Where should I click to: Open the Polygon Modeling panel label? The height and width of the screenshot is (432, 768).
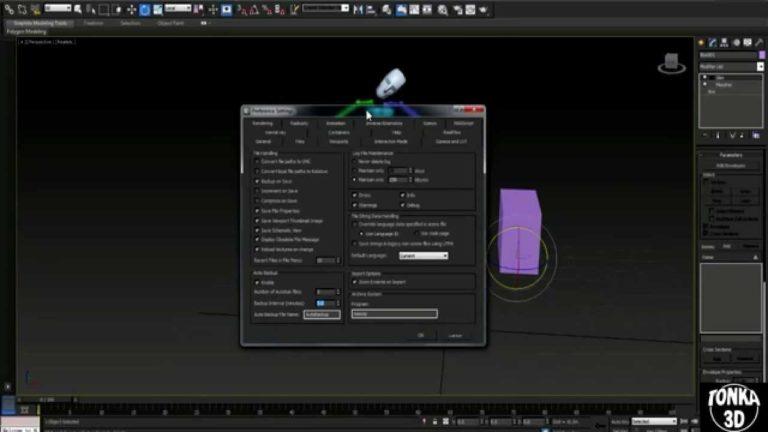[26, 32]
